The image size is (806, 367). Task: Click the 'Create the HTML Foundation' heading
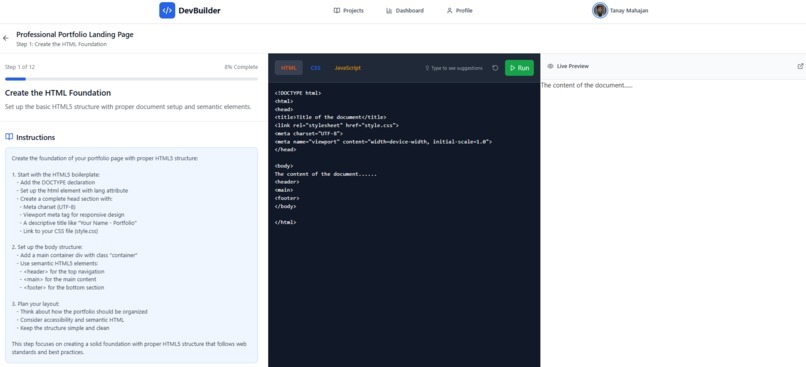[x=58, y=93]
